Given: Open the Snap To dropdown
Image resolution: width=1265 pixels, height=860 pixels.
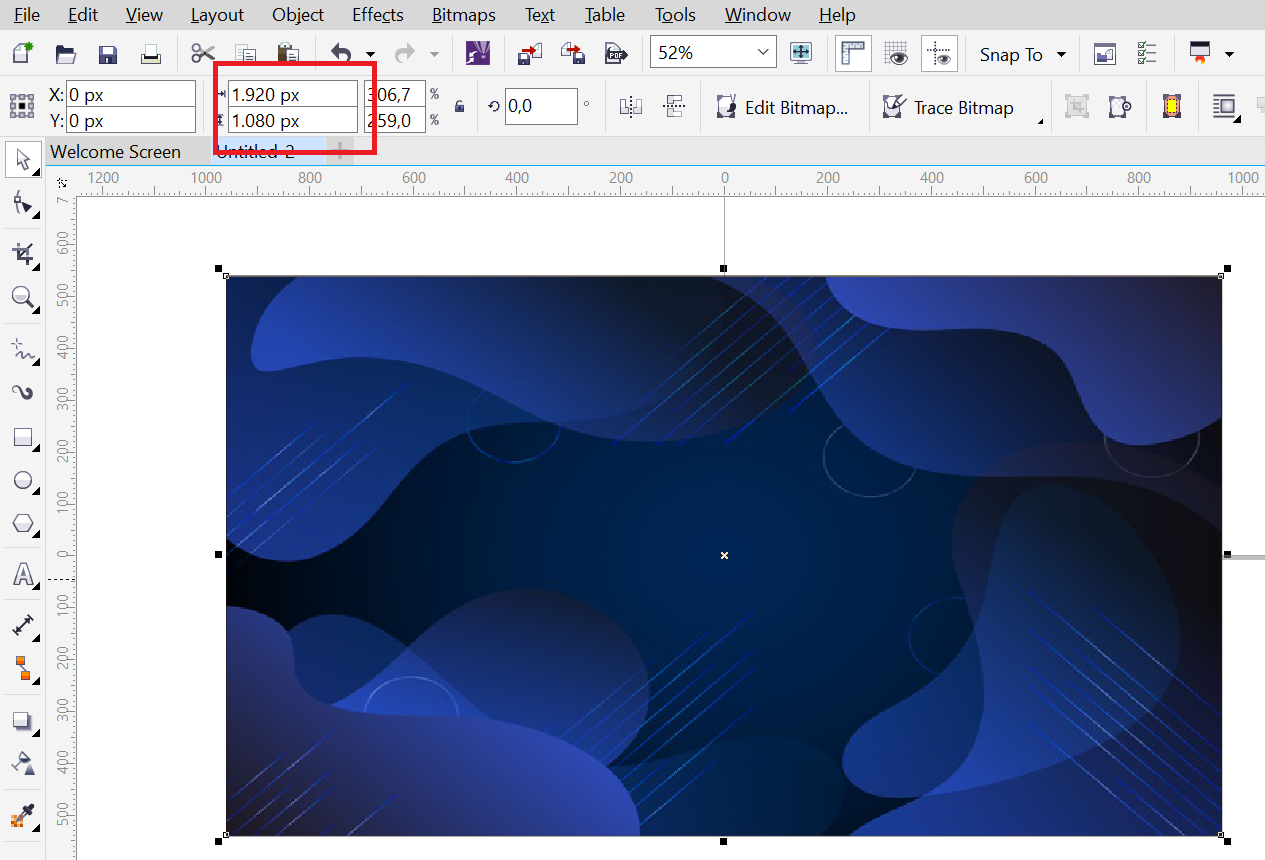Looking at the screenshot, I should coord(1022,54).
